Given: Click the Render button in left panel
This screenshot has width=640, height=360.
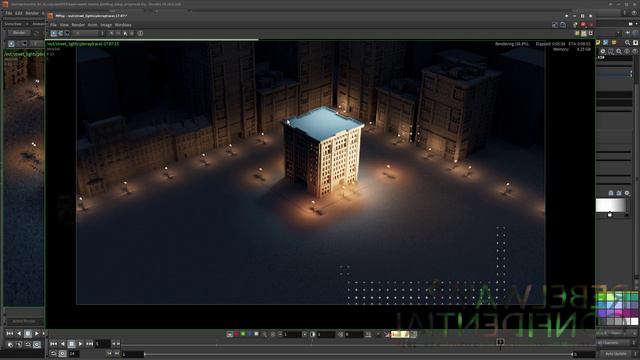Looking at the screenshot, I should pyautogui.click(x=19, y=33).
